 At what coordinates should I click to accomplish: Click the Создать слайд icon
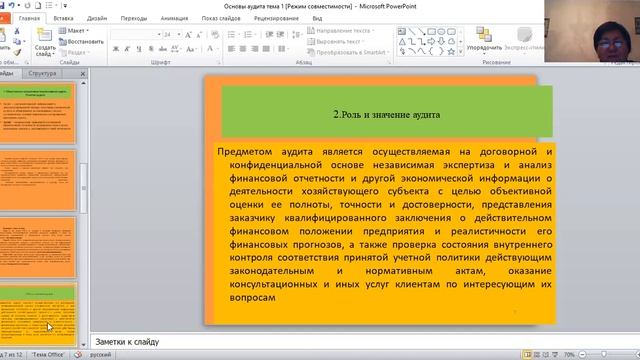[x=44, y=35]
